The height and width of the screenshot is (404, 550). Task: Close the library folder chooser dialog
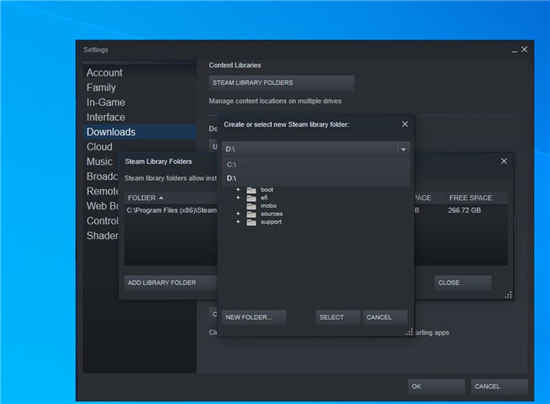pos(404,124)
